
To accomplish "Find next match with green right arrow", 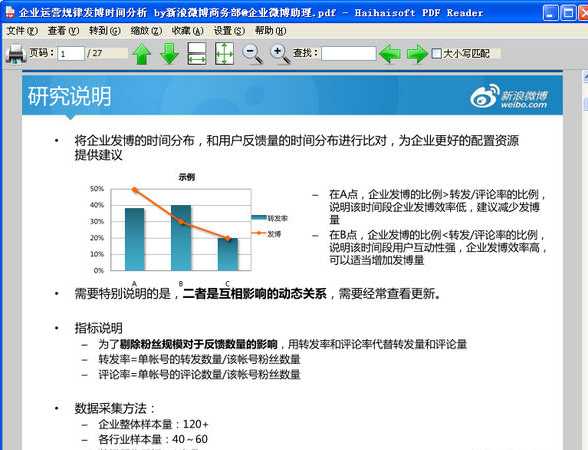I will (x=417, y=54).
